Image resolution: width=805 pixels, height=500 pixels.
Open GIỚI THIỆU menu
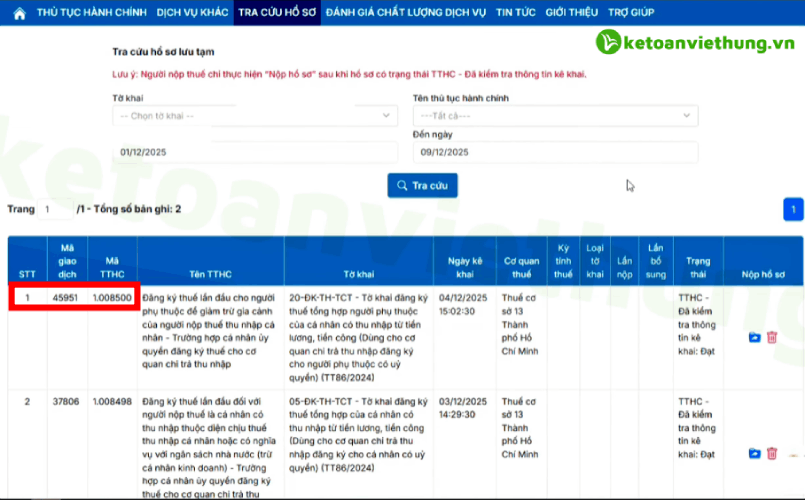click(571, 12)
